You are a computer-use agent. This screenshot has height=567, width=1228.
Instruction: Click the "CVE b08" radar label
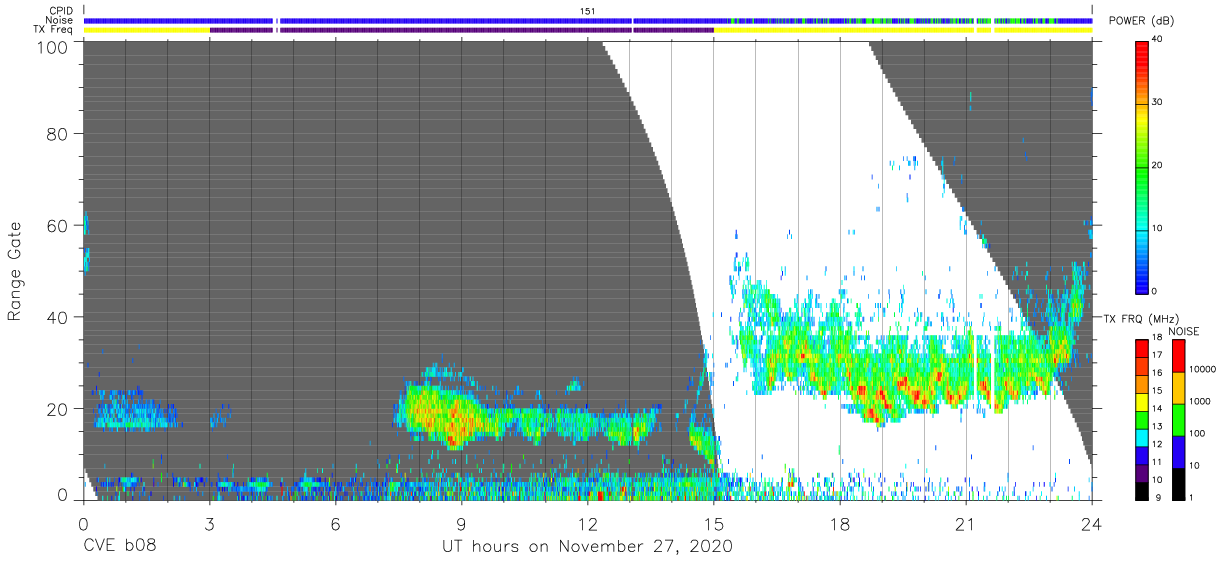119,547
